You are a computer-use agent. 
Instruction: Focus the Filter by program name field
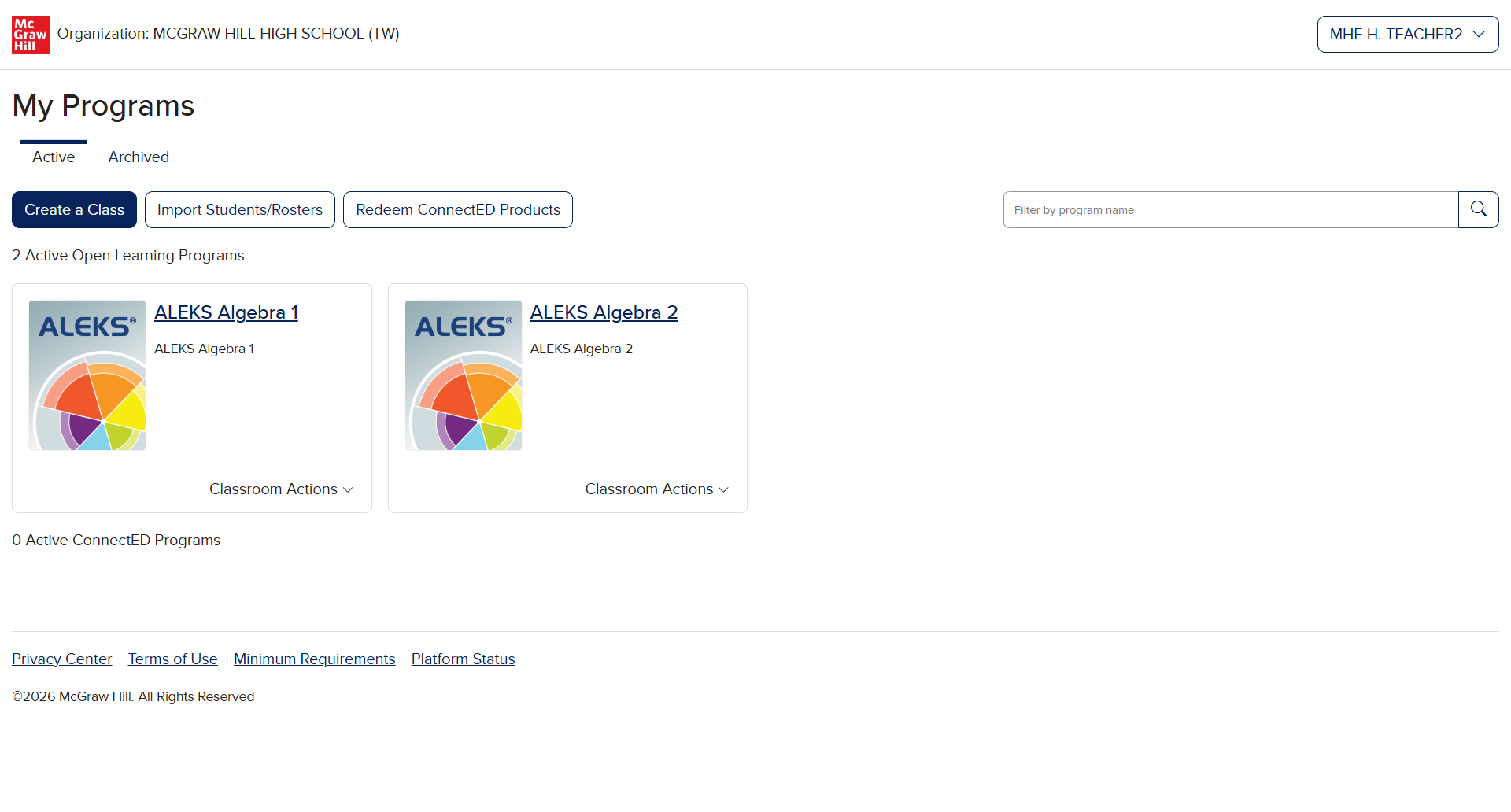tap(1231, 209)
